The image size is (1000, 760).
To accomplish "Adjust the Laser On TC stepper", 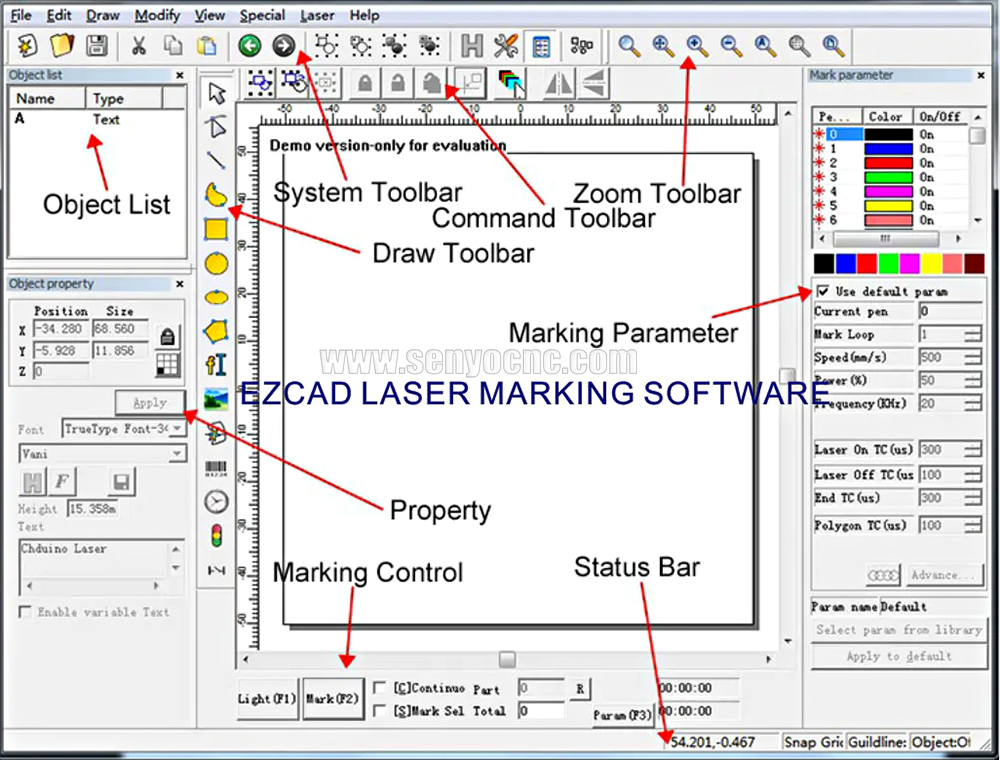I will coord(973,450).
